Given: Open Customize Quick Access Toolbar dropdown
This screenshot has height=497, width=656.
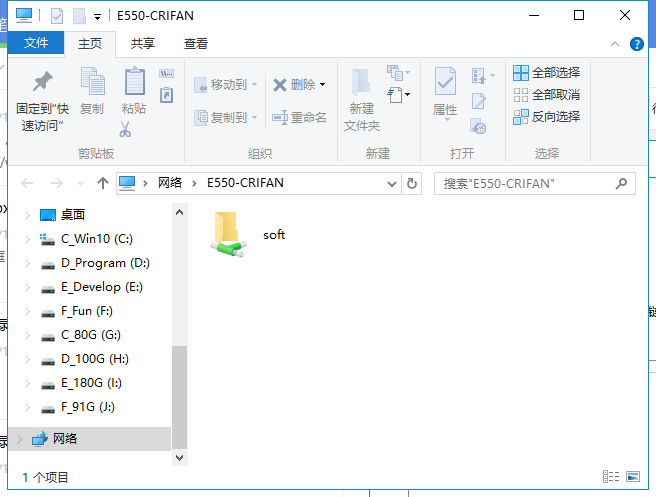Looking at the screenshot, I should tap(97, 17).
